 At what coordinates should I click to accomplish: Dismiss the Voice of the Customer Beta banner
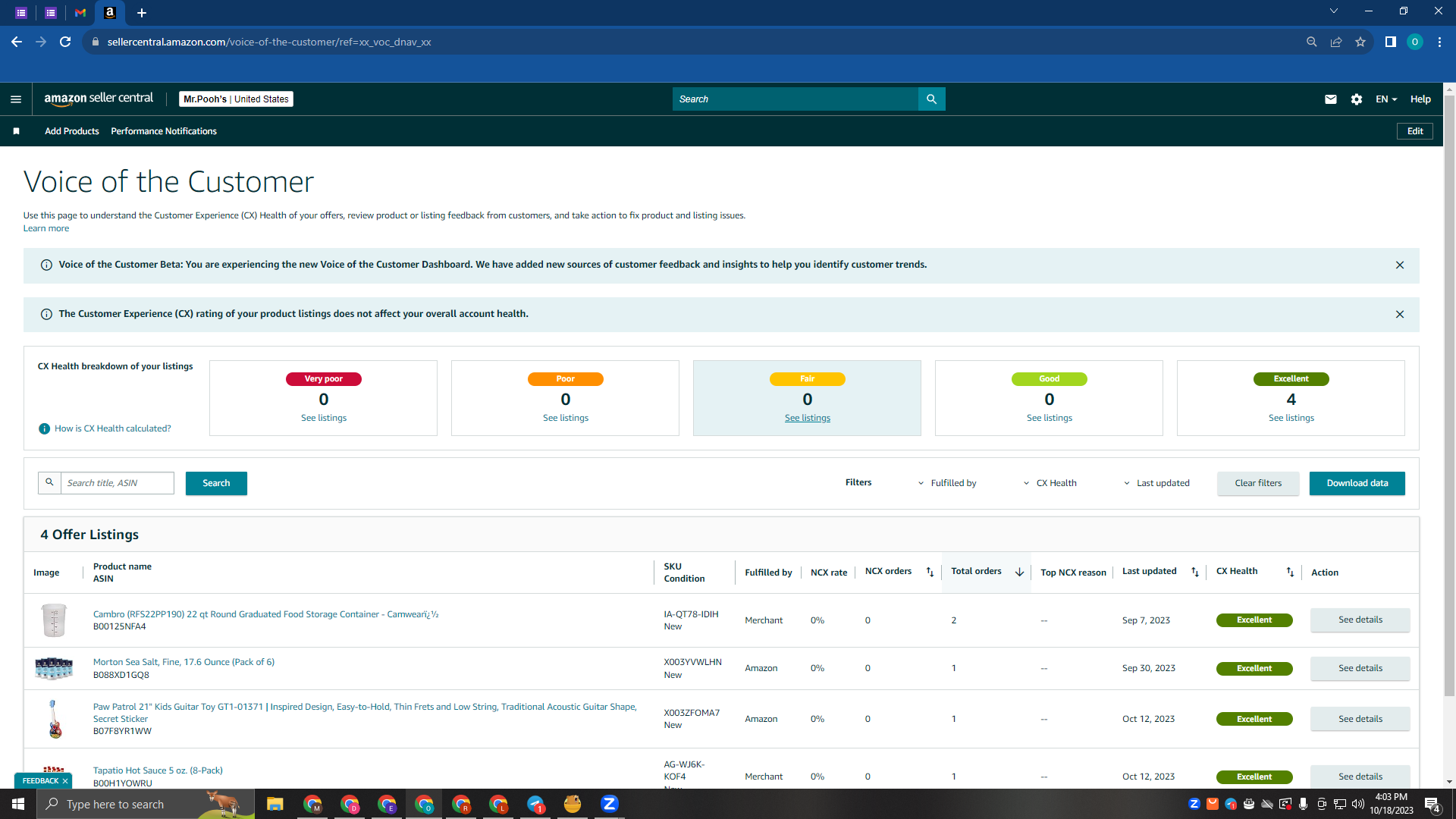(1400, 265)
